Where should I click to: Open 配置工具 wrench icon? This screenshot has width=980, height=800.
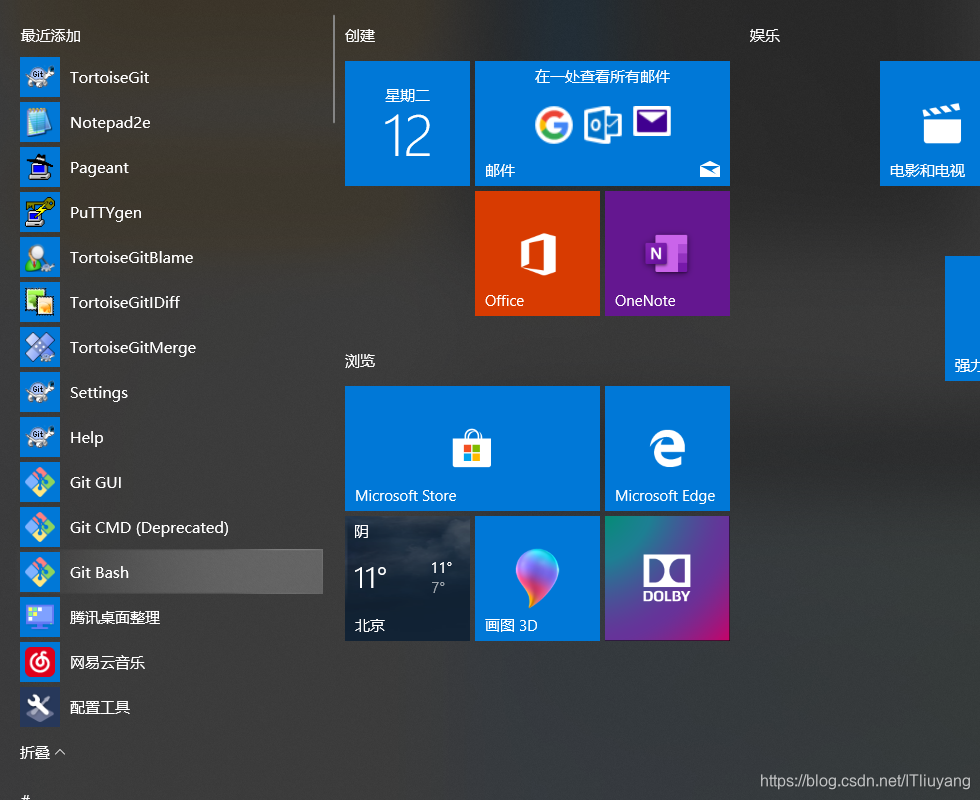click(x=40, y=708)
